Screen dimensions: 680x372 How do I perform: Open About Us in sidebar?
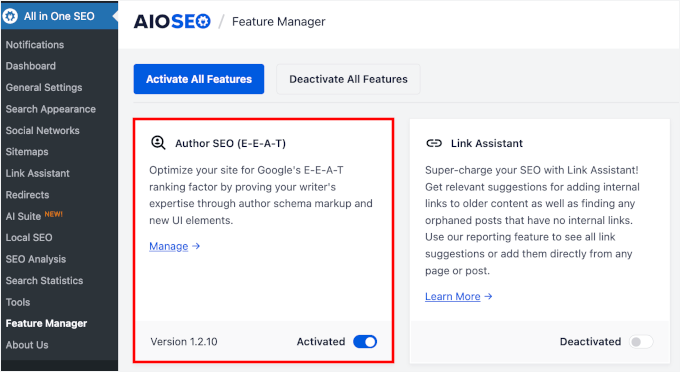coord(27,345)
